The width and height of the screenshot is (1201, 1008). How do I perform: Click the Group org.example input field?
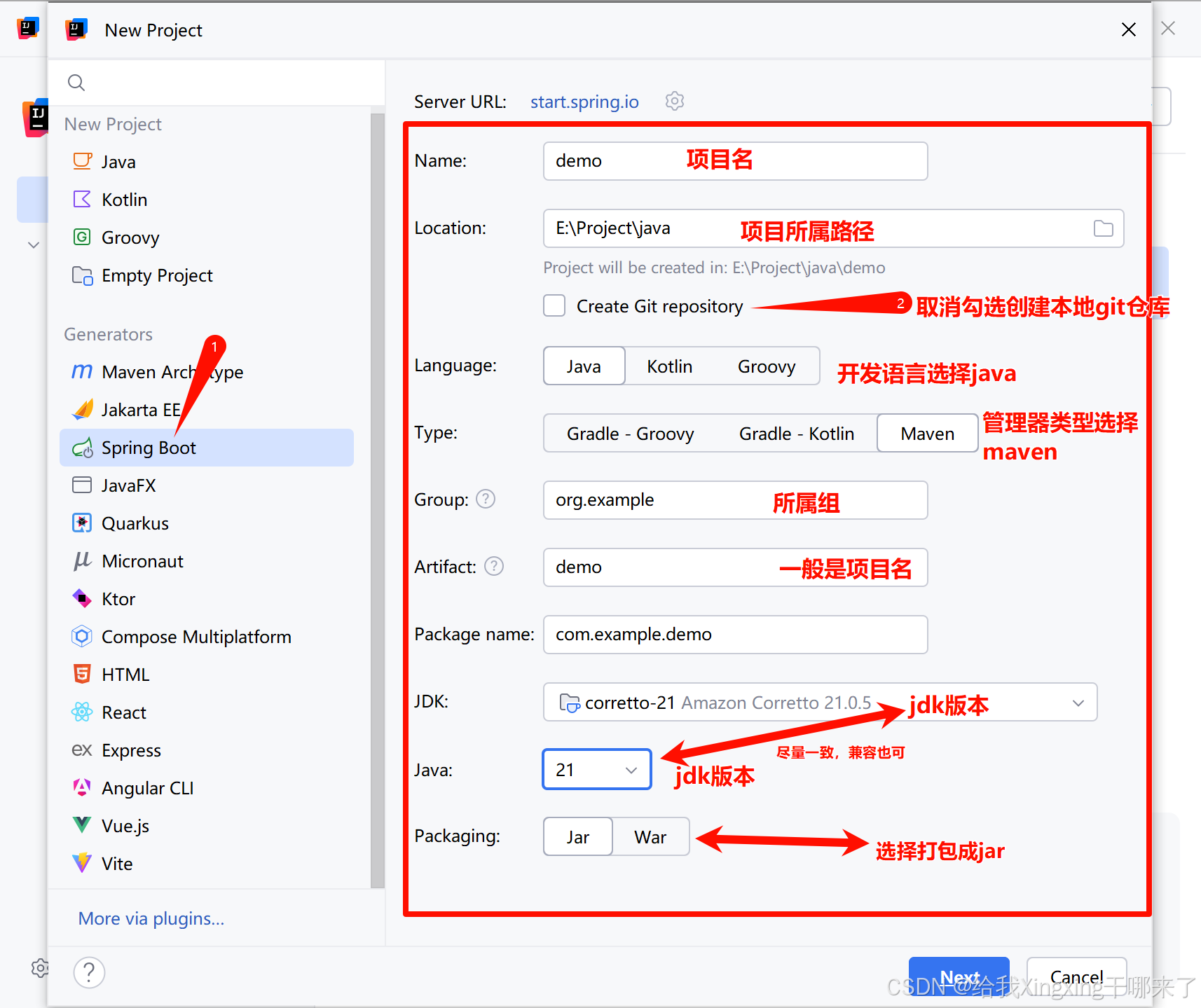tap(735, 500)
